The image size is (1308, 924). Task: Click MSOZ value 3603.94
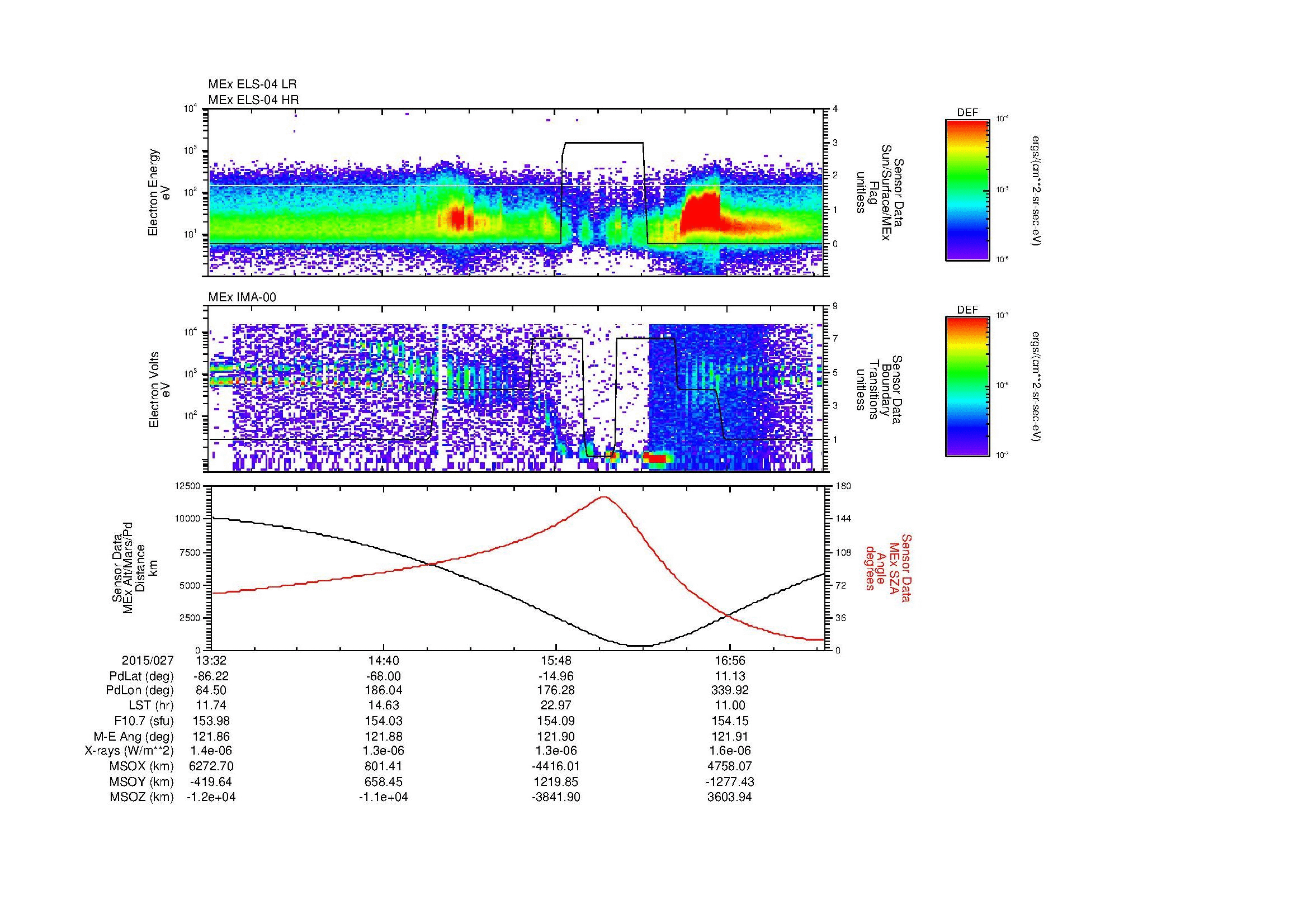730,797
